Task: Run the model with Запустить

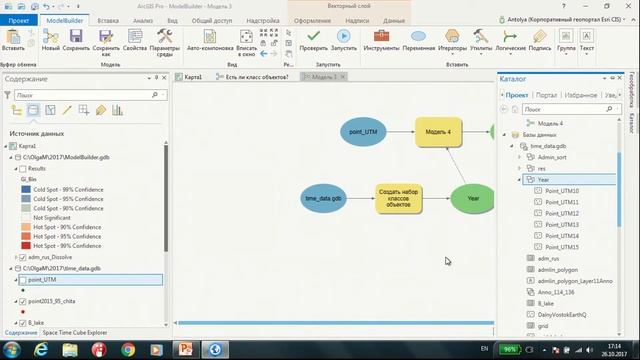Action: pos(344,40)
